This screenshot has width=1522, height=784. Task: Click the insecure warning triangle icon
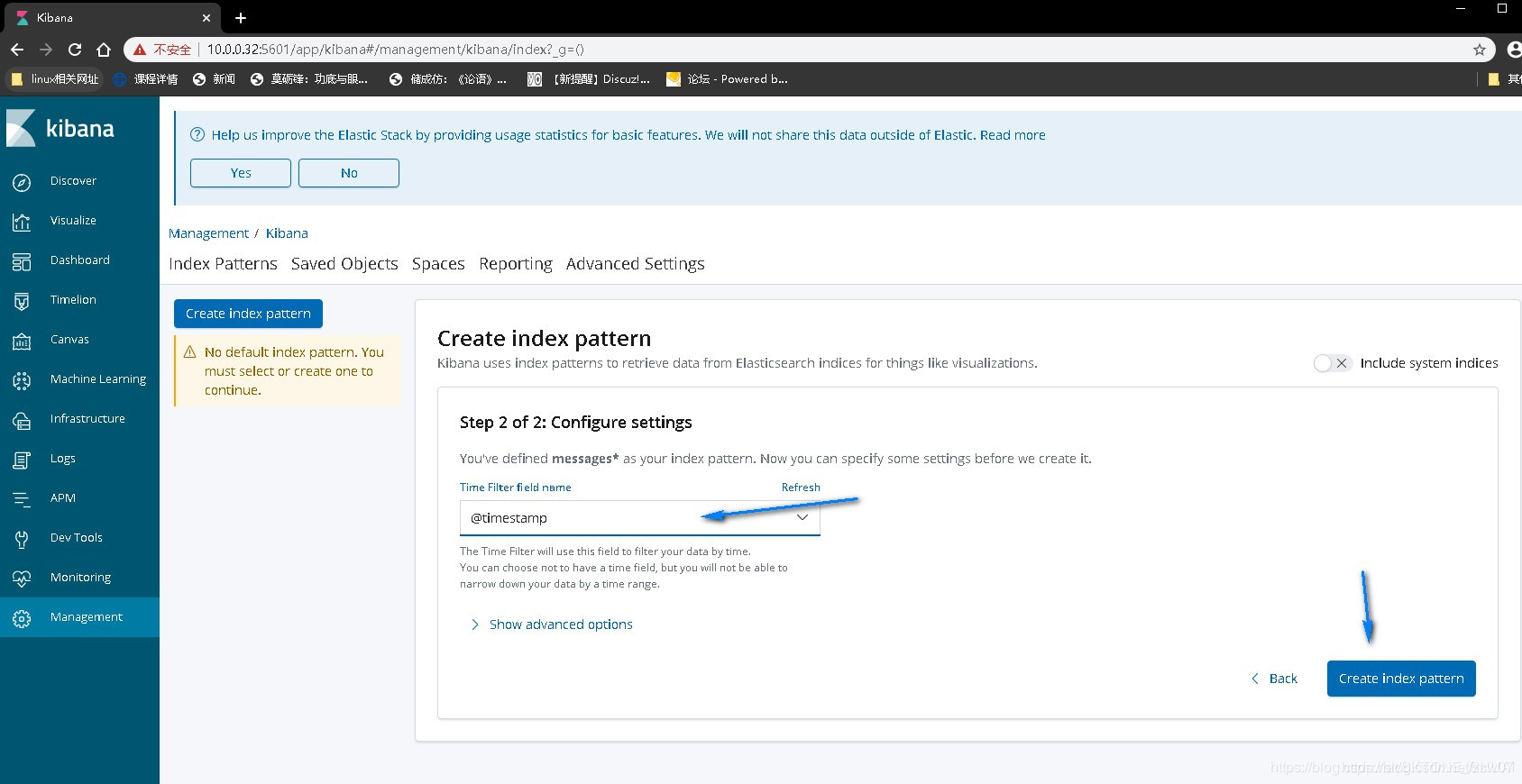pos(140,50)
